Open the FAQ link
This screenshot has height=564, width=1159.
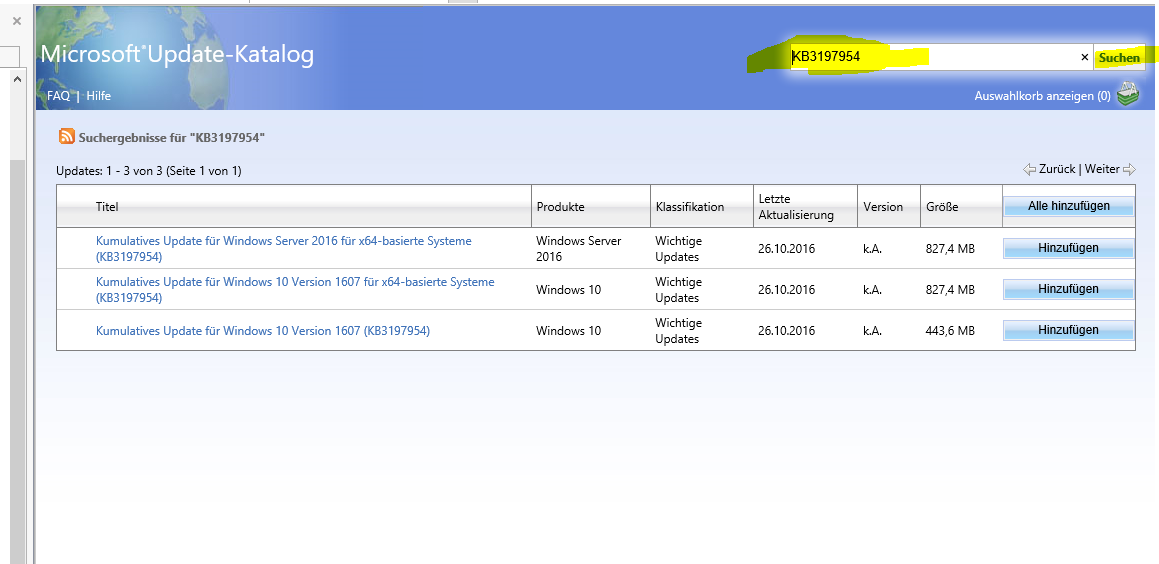[58, 95]
